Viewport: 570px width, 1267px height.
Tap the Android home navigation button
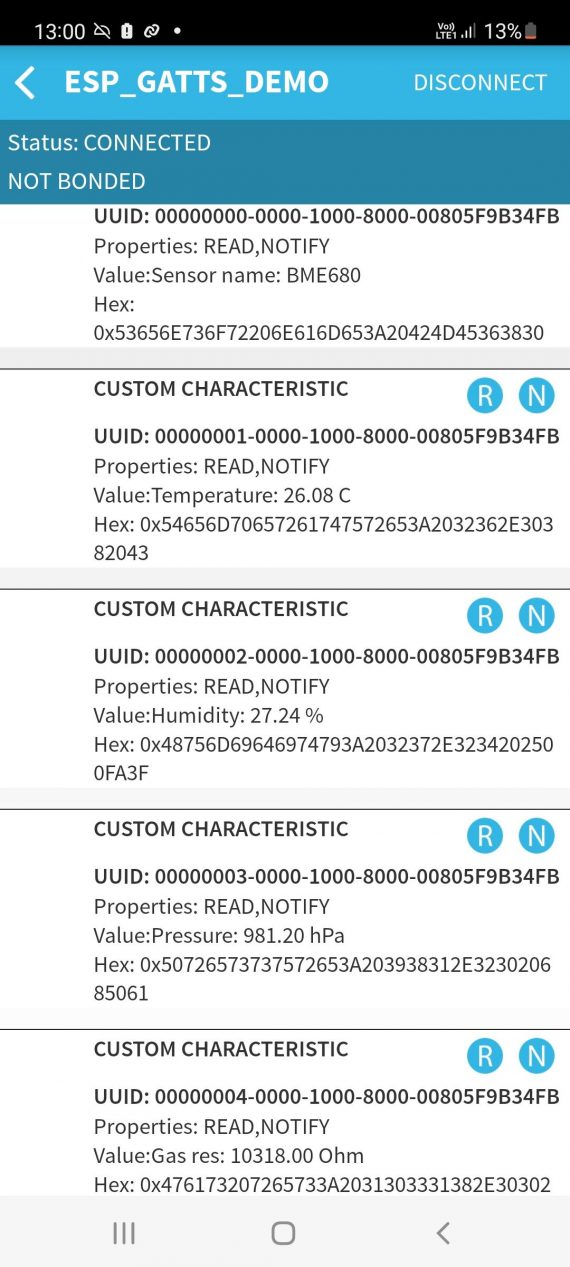[x=284, y=1233]
